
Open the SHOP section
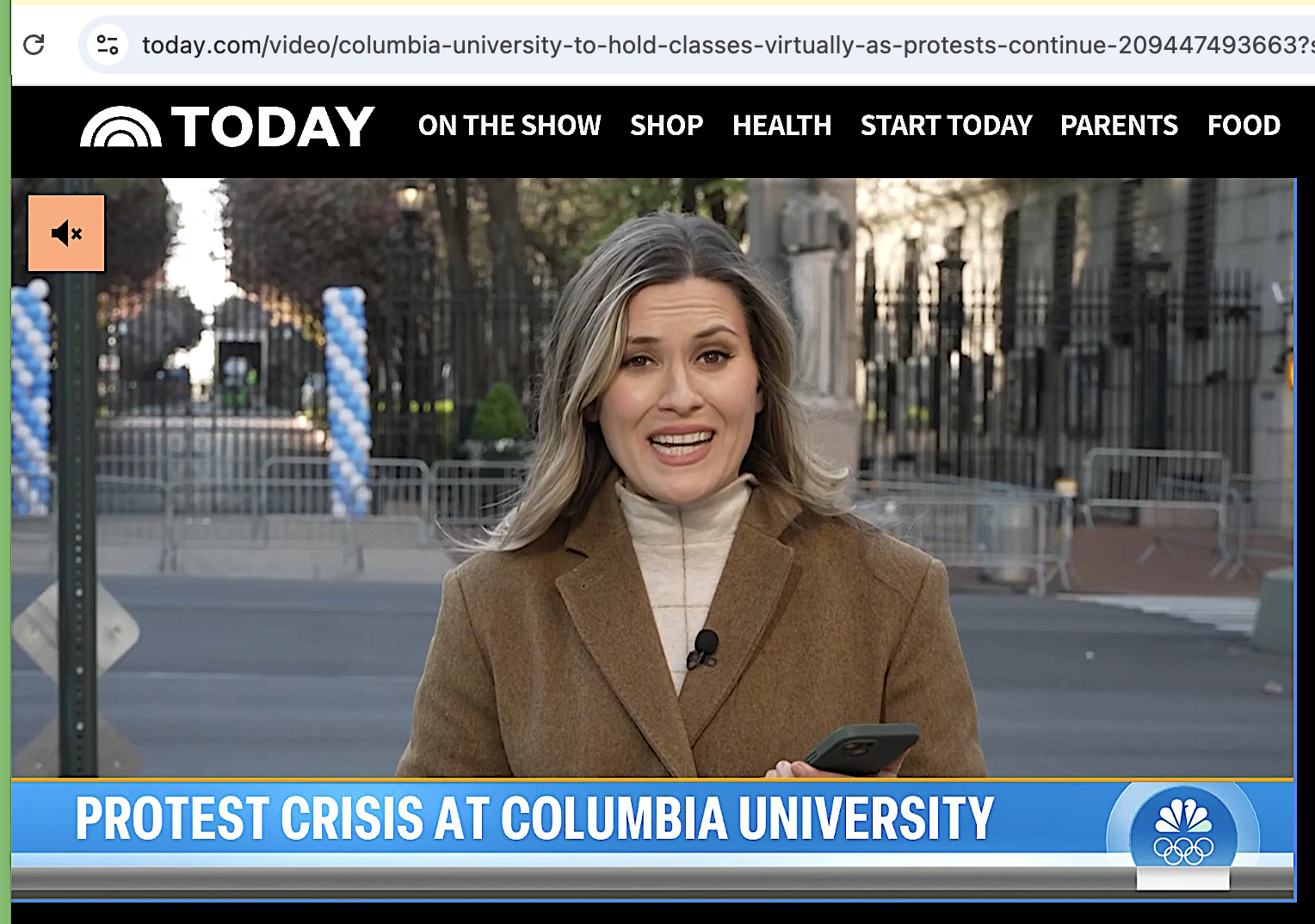click(666, 126)
